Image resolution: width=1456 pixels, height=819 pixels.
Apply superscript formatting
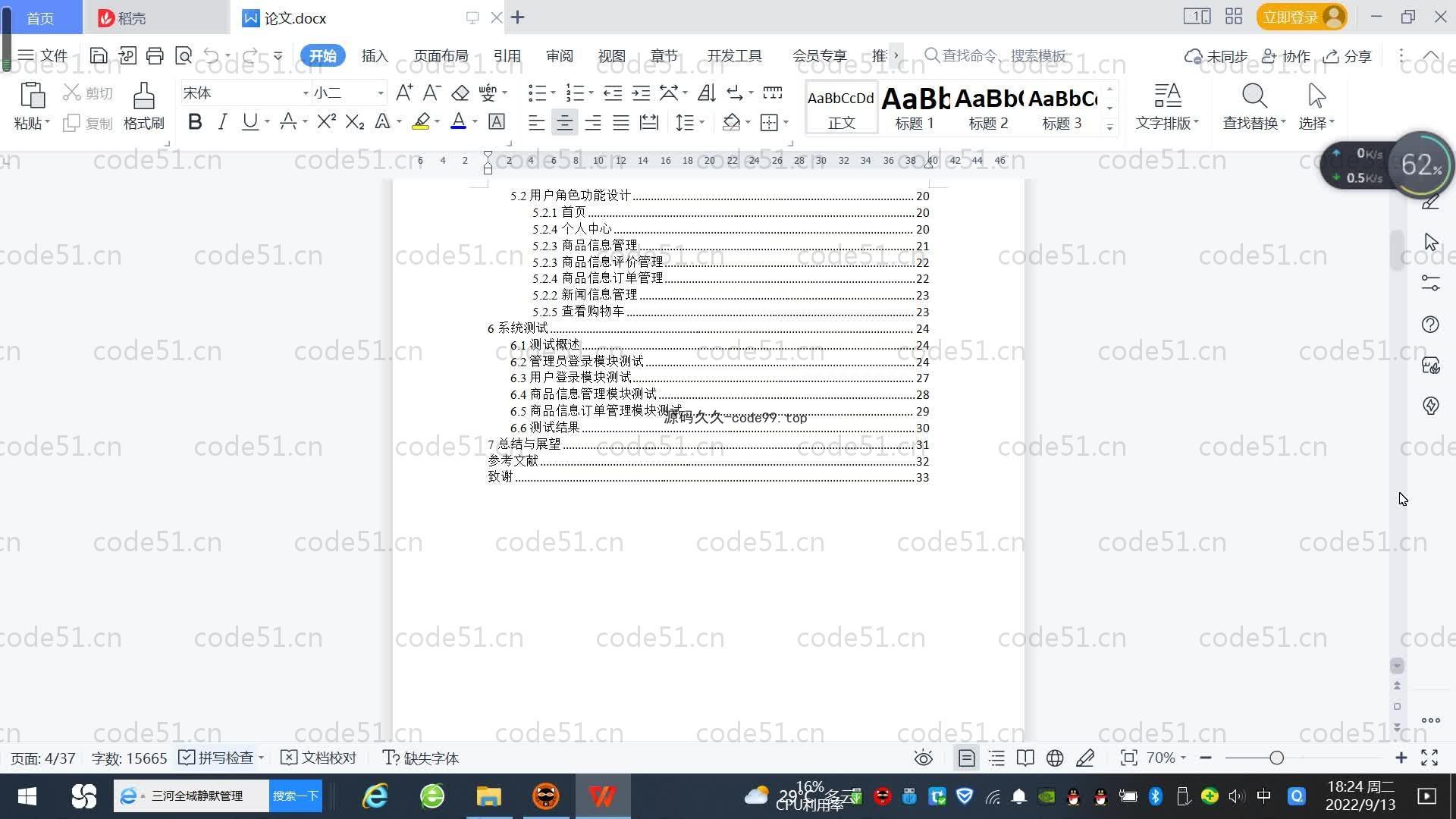point(327,121)
